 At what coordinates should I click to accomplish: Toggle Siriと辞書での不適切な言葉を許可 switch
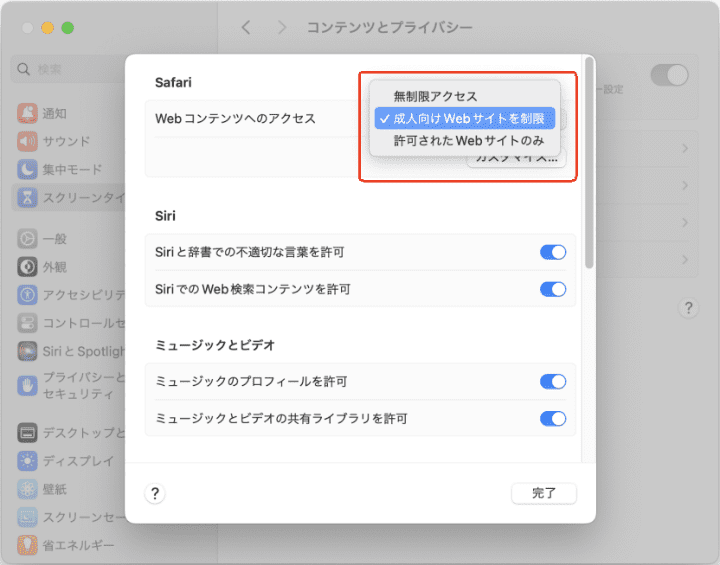pyautogui.click(x=553, y=252)
